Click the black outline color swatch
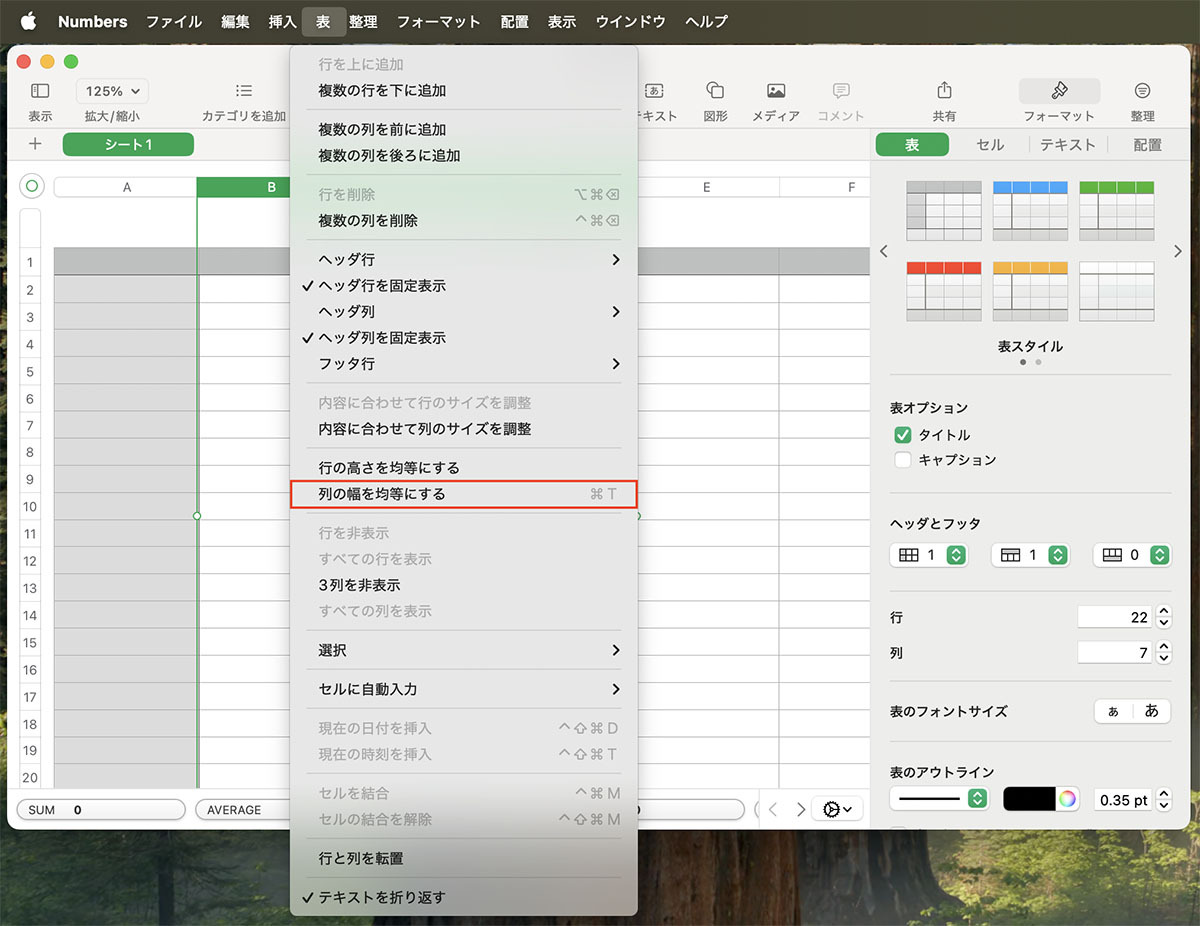 tap(1030, 799)
